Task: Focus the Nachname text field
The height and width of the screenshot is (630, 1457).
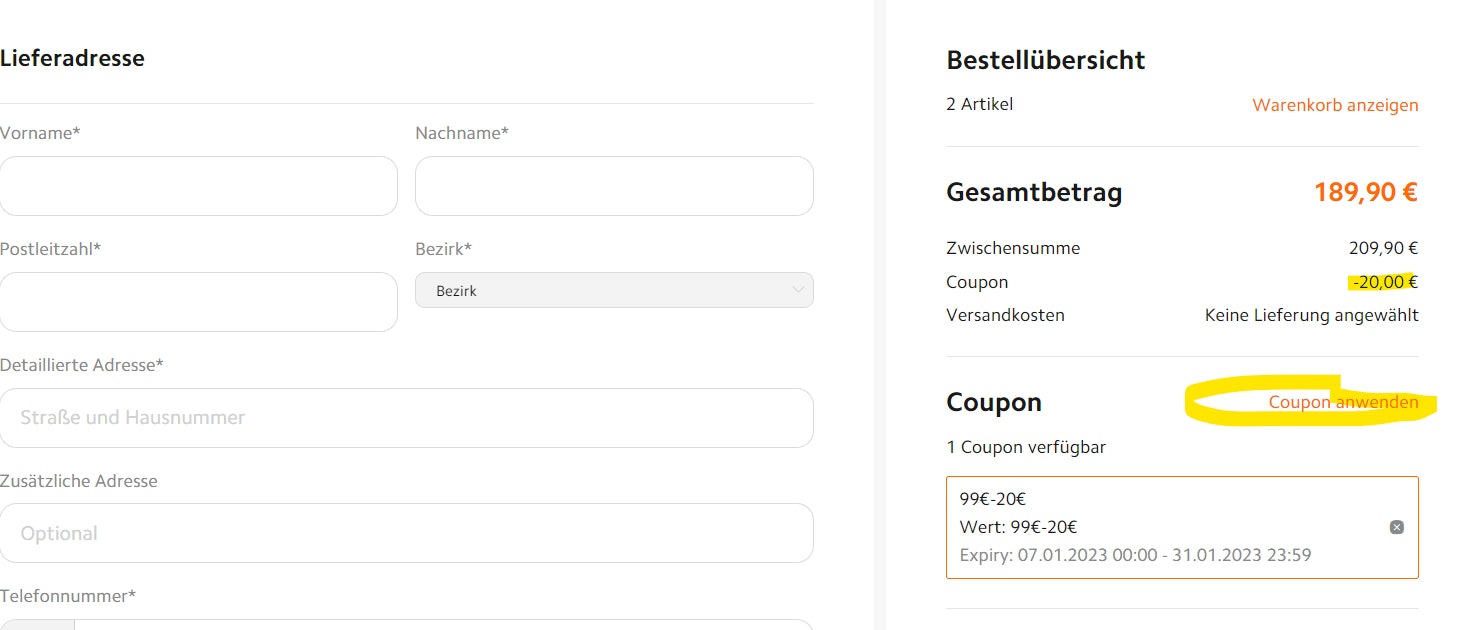Action: (x=613, y=186)
